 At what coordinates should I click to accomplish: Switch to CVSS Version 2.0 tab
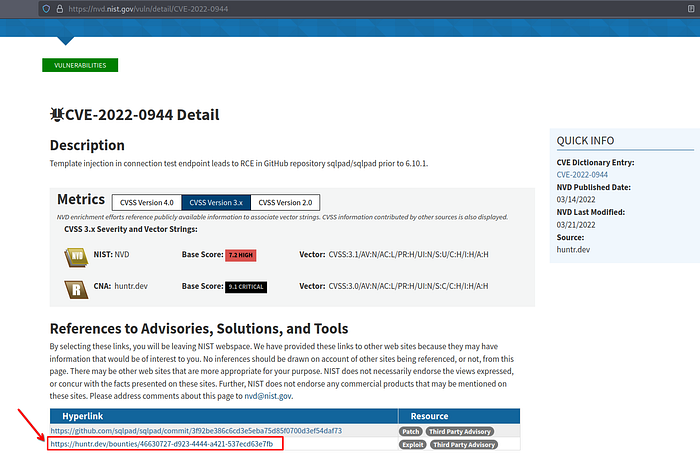tap(285, 203)
